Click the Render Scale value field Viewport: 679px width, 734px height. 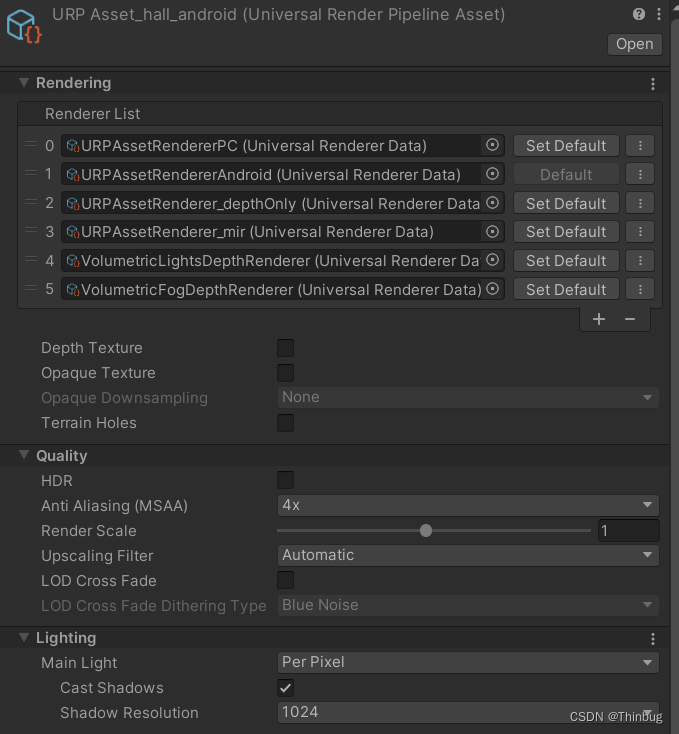(x=628, y=530)
